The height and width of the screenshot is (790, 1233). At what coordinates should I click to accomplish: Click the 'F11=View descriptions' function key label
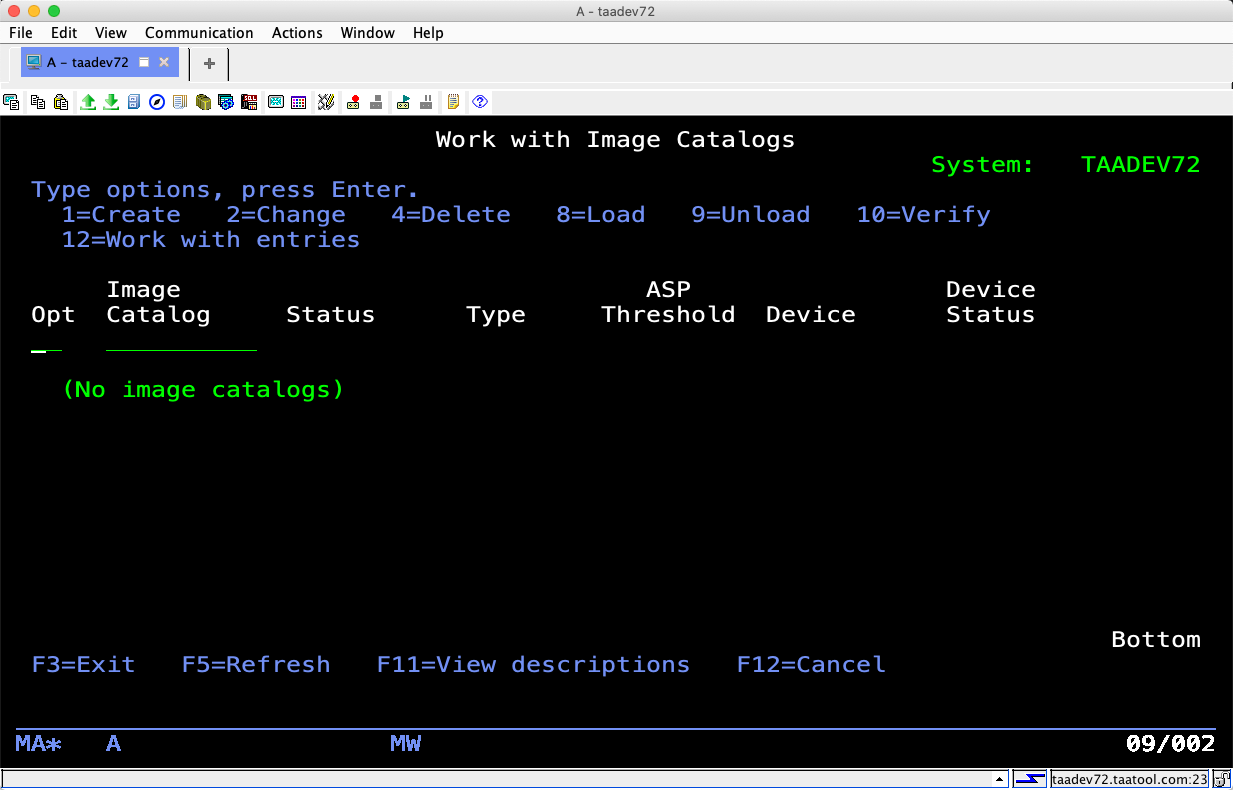tap(533, 665)
